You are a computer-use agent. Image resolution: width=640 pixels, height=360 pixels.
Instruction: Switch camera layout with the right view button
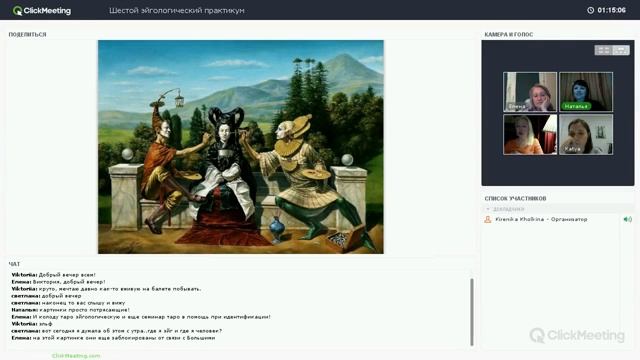tap(621, 50)
